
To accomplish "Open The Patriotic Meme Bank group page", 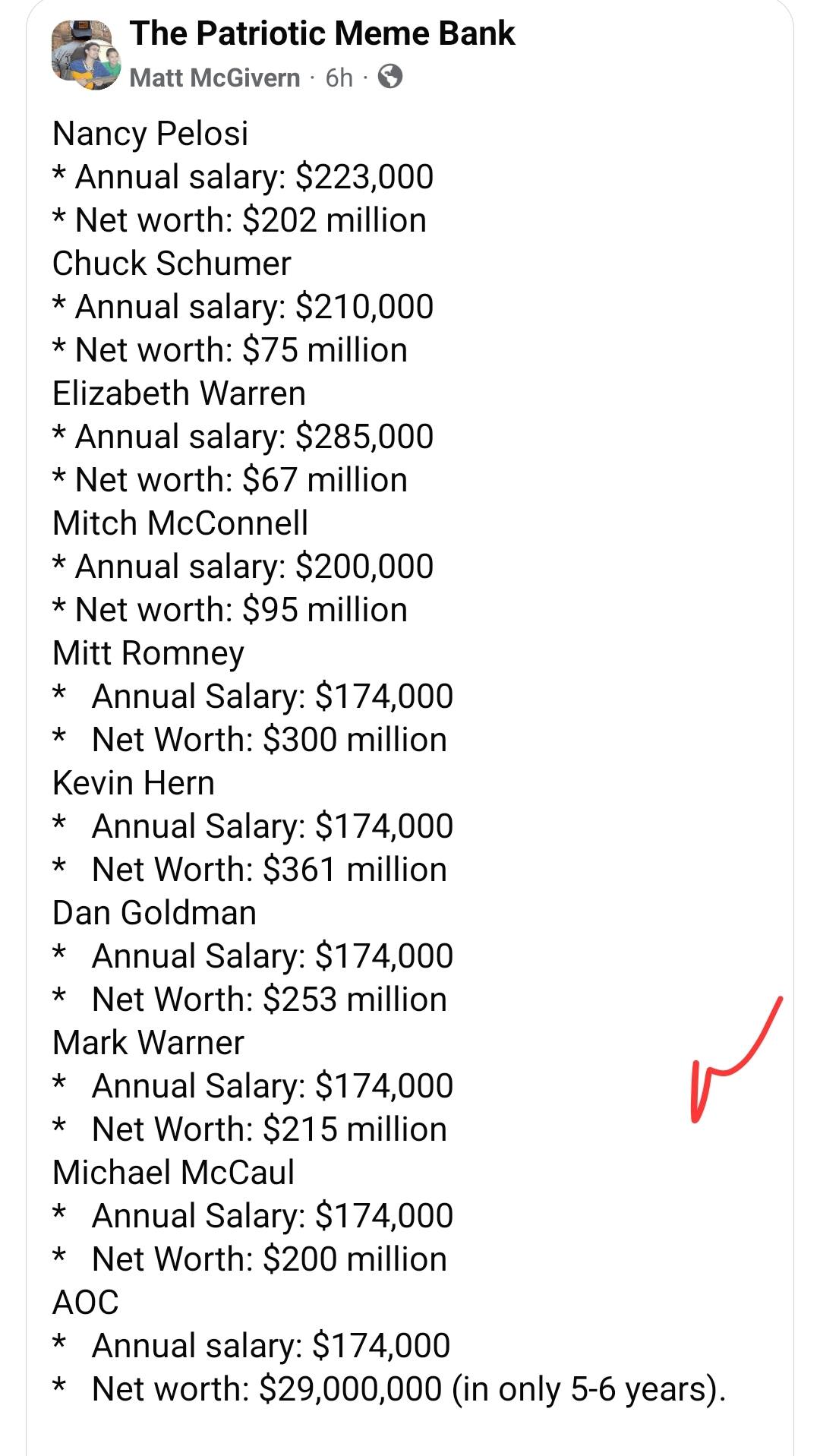I will click(x=322, y=33).
